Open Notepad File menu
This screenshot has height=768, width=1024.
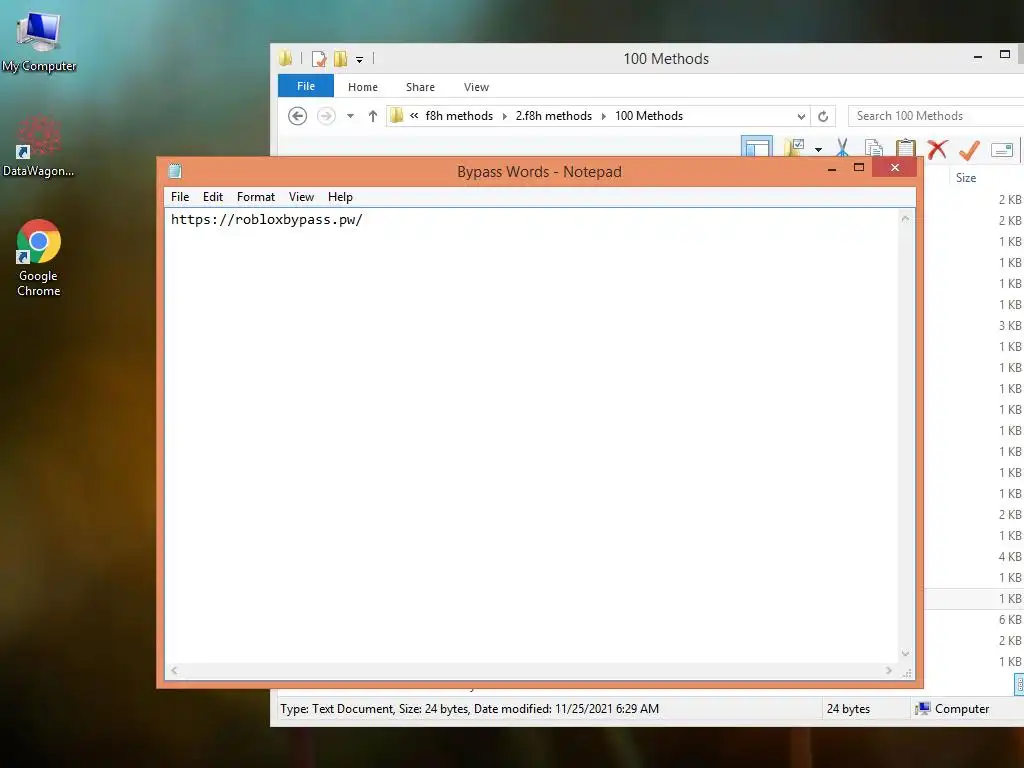coord(180,197)
